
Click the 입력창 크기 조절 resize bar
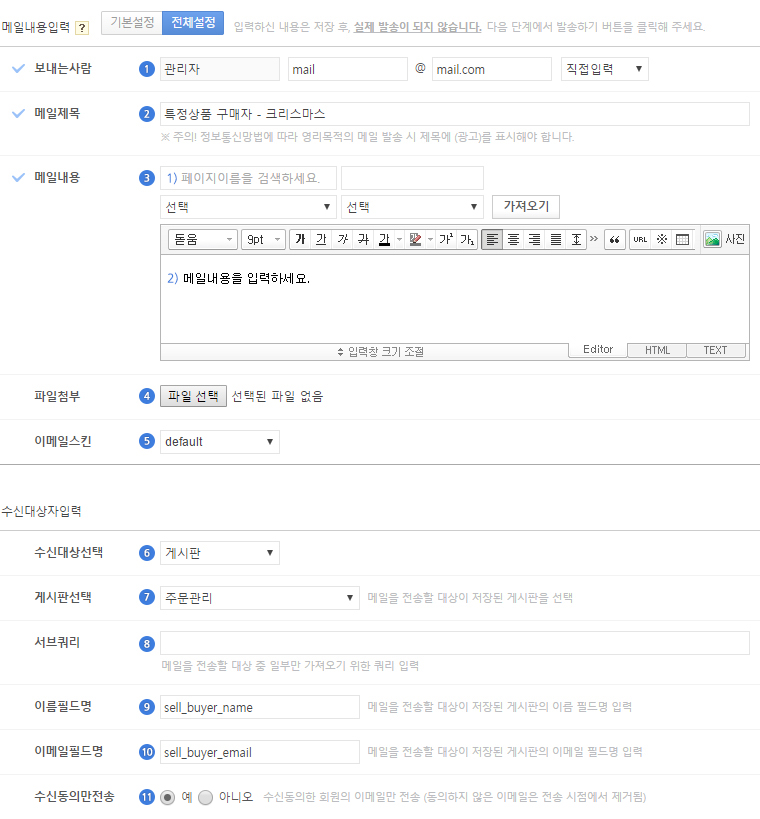(x=380, y=352)
